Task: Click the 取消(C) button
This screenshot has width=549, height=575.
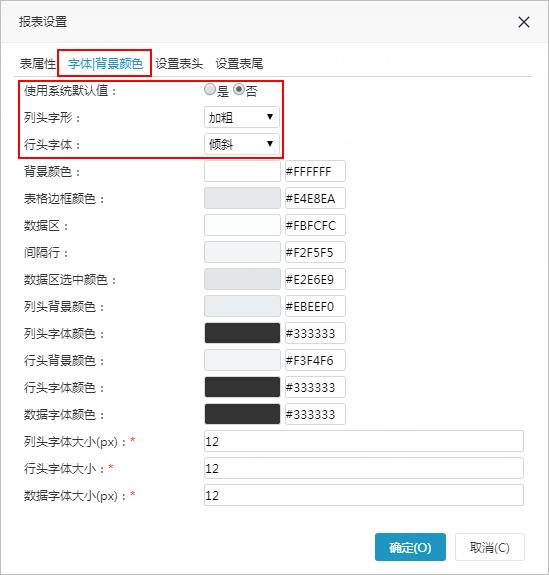Action: click(x=490, y=547)
